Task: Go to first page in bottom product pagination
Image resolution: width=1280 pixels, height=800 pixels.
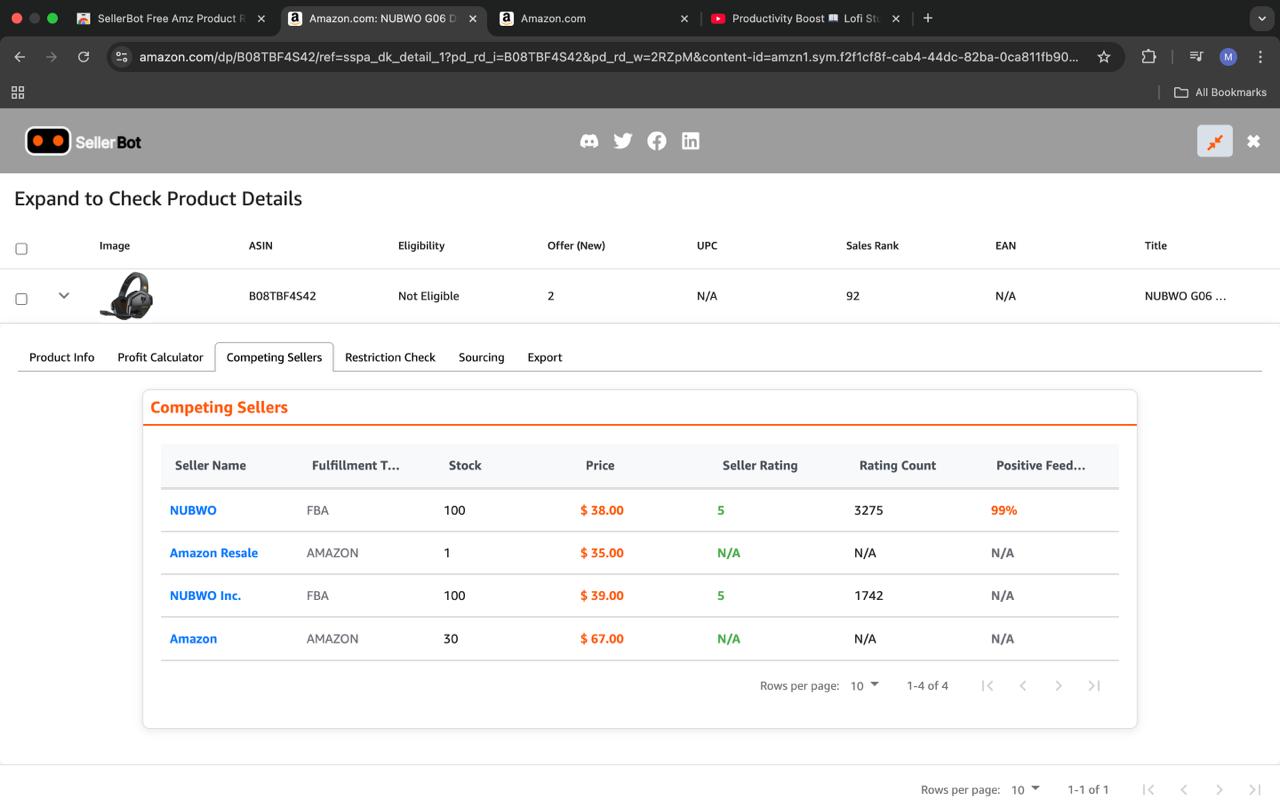Action: point(1148,790)
